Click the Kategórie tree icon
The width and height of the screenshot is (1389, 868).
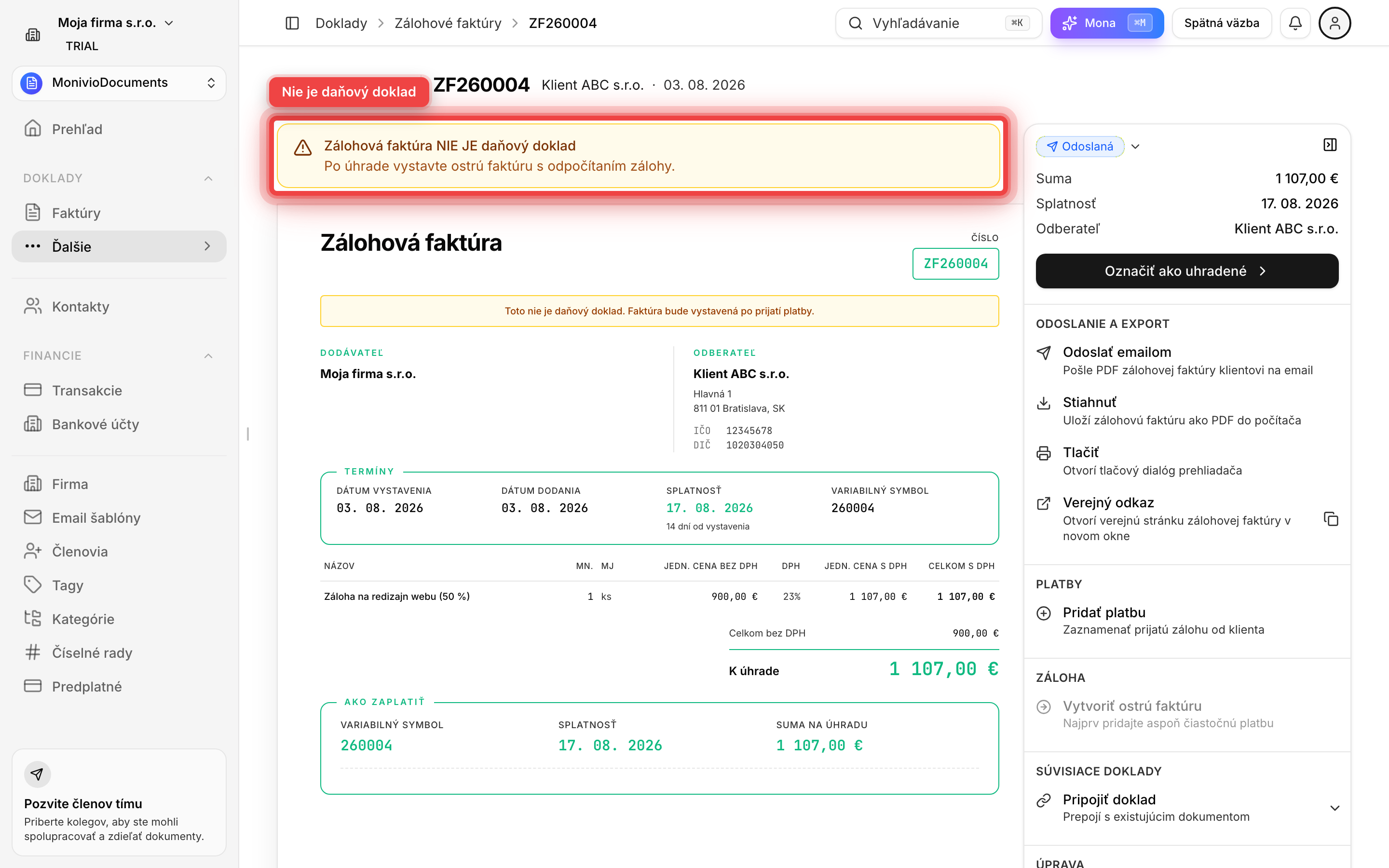(x=33, y=618)
